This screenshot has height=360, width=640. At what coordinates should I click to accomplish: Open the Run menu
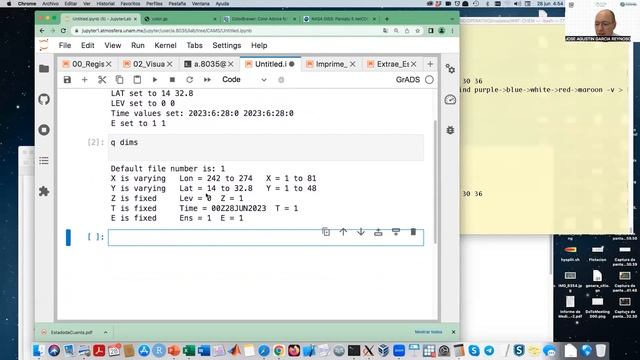[138, 45]
